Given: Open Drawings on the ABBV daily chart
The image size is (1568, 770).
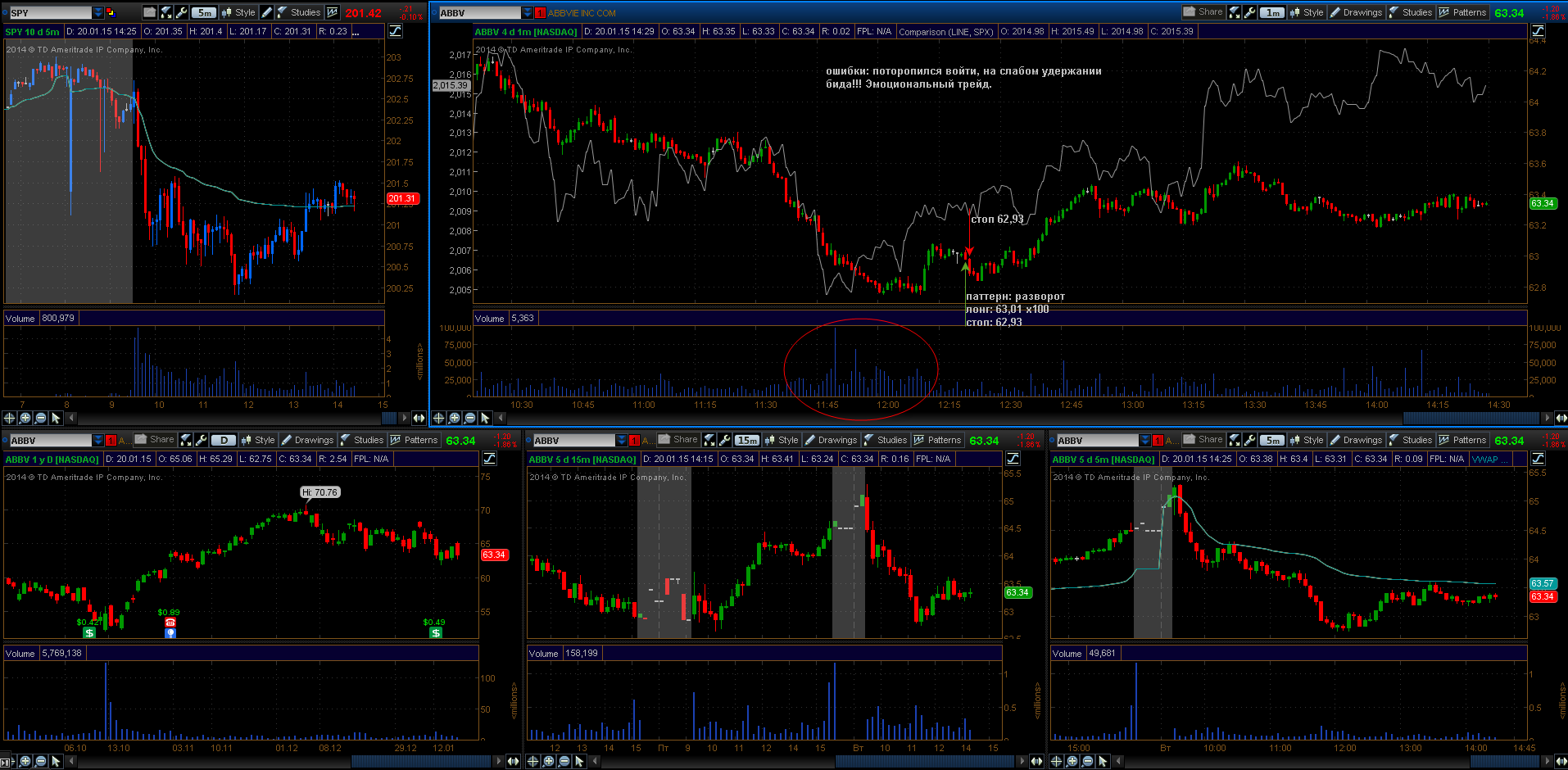Looking at the screenshot, I should (307, 440).
